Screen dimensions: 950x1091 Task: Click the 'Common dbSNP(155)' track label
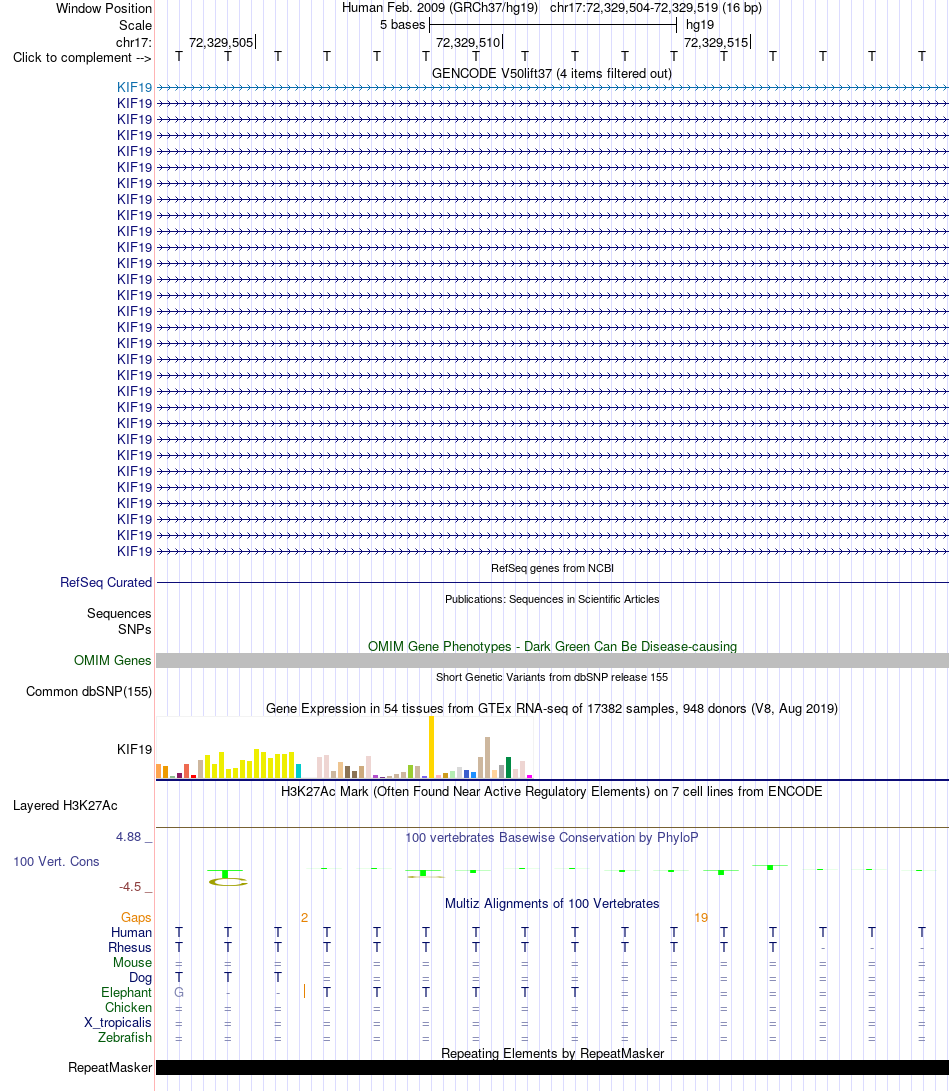[x=89, y=692]
